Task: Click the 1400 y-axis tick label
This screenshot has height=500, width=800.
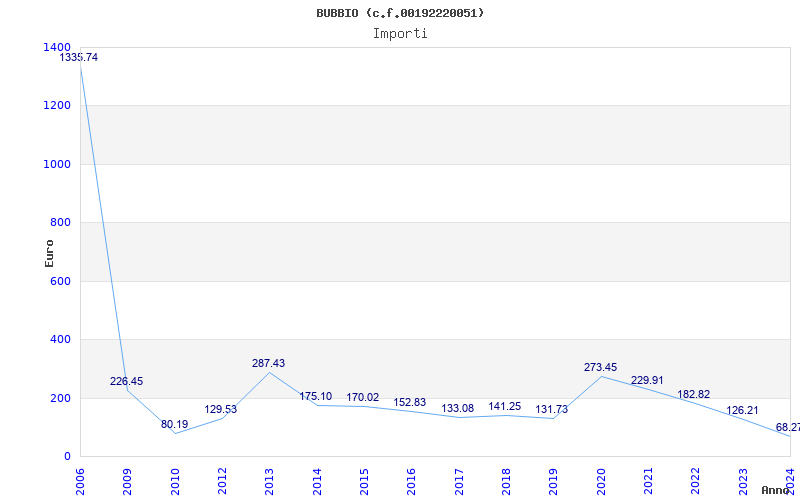Action: point(57,47)
